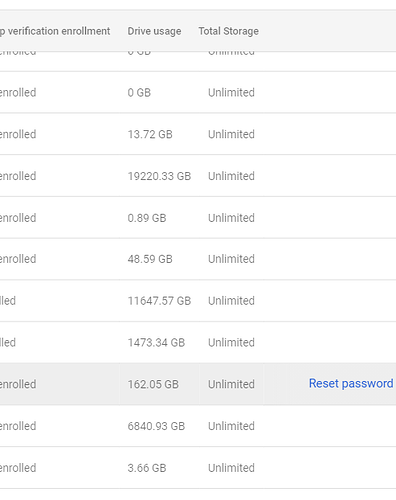The width and height of the screenshot is (396, 500).
Task: Click enrolled status in the 6840.93 GB row
Action: click(x=18, y=426)
